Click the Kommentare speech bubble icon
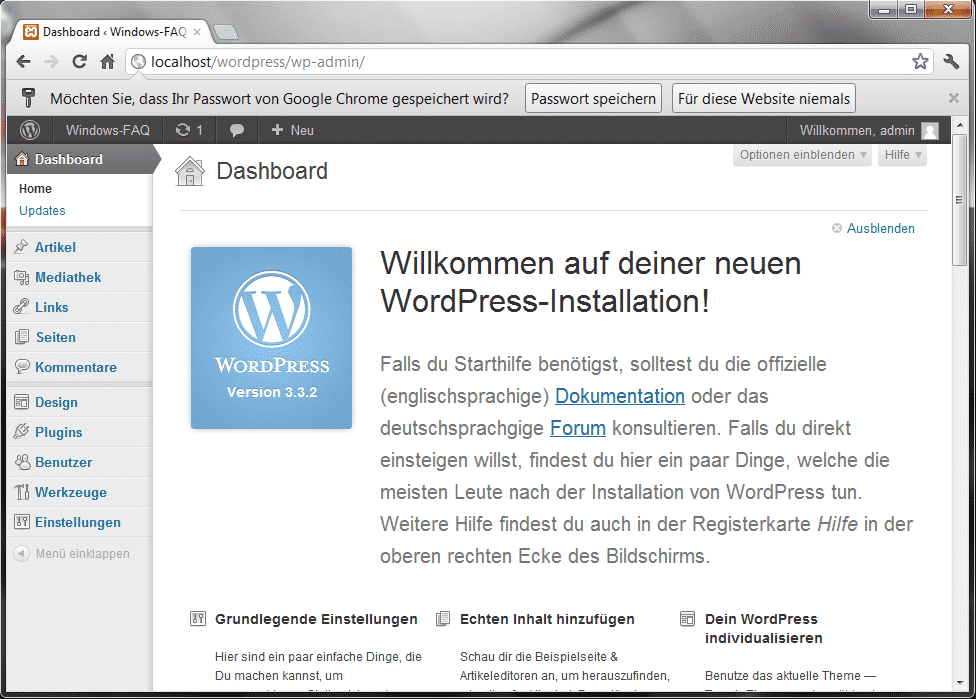The width and height of the screenshot is (976, 699). (22, 366)
